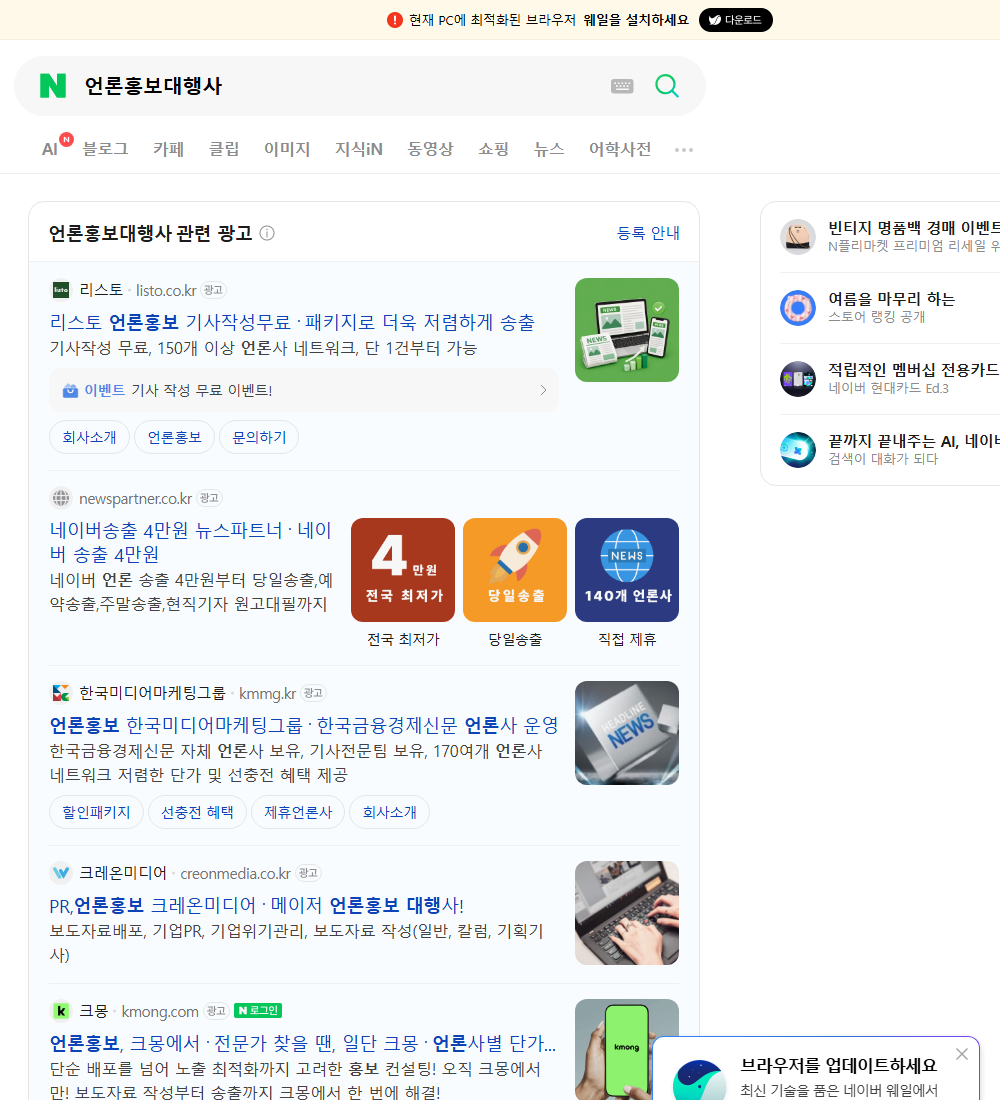Click the 문의하기 chip under 리스토 ad

point(259,437)
